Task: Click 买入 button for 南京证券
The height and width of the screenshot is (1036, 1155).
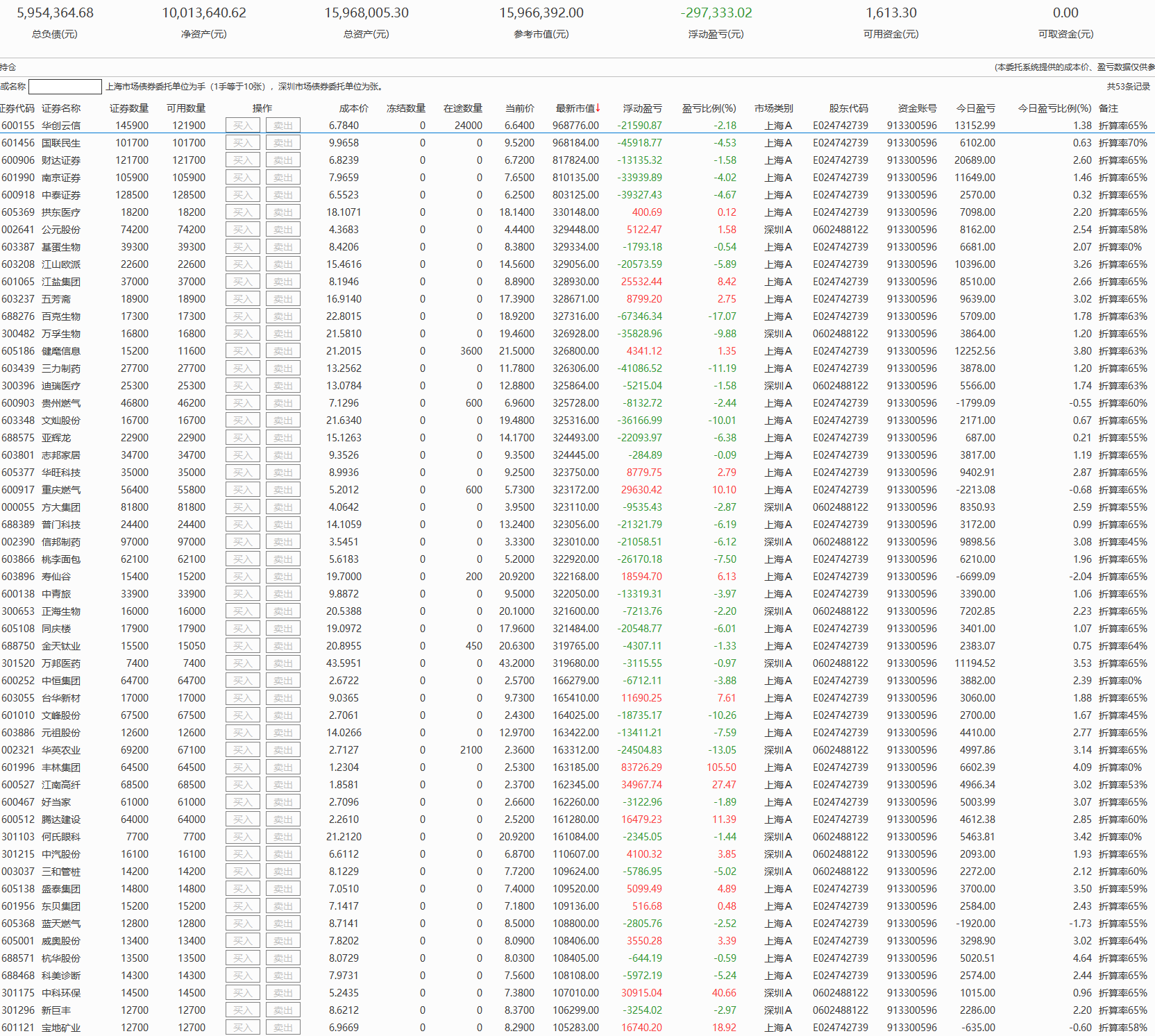Action: pyautogui.click(x=243, y=178)
